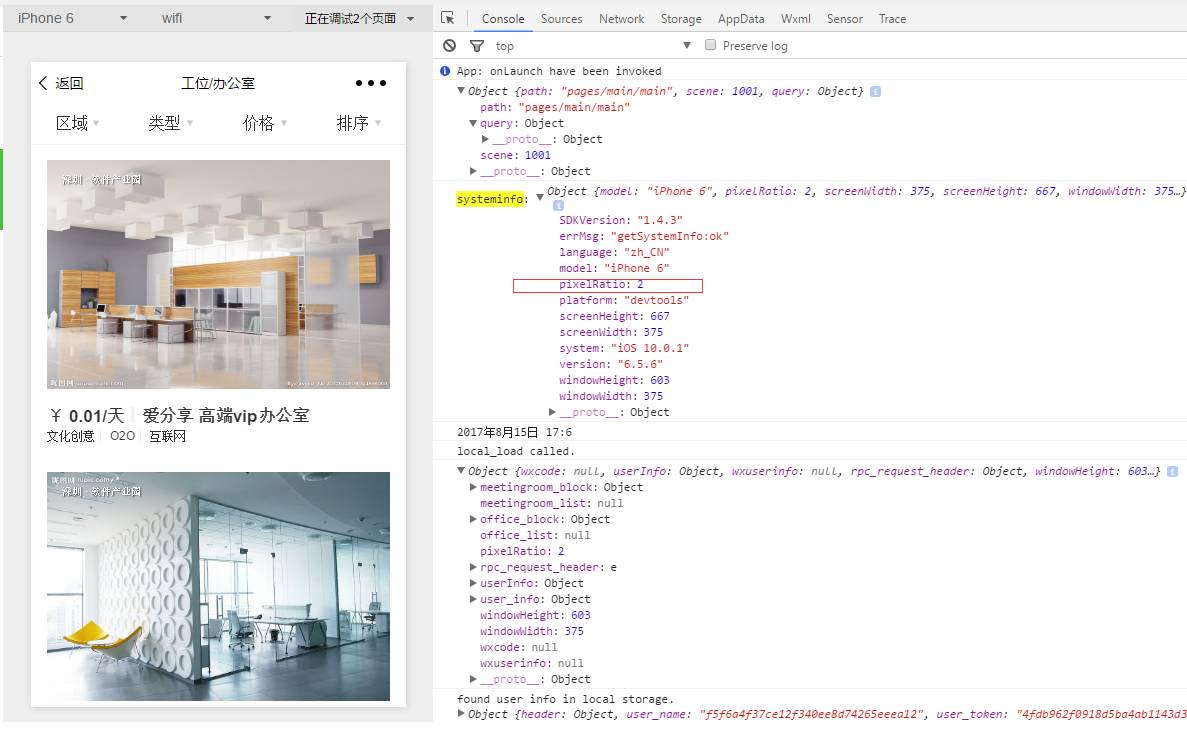Switch to the Sensor tab
The image size is (1187, 736).
(844, 19)
